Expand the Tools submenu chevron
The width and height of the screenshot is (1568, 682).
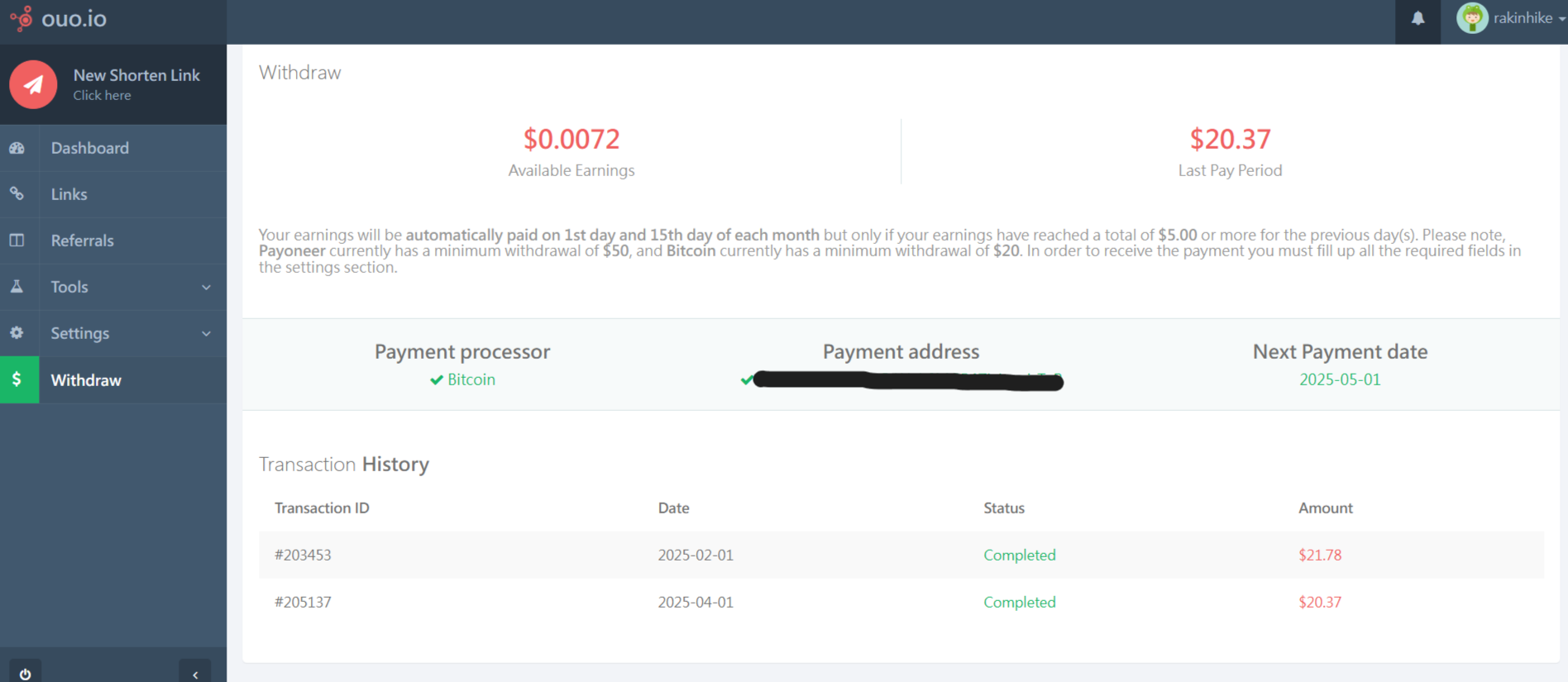tap(206, 287)
